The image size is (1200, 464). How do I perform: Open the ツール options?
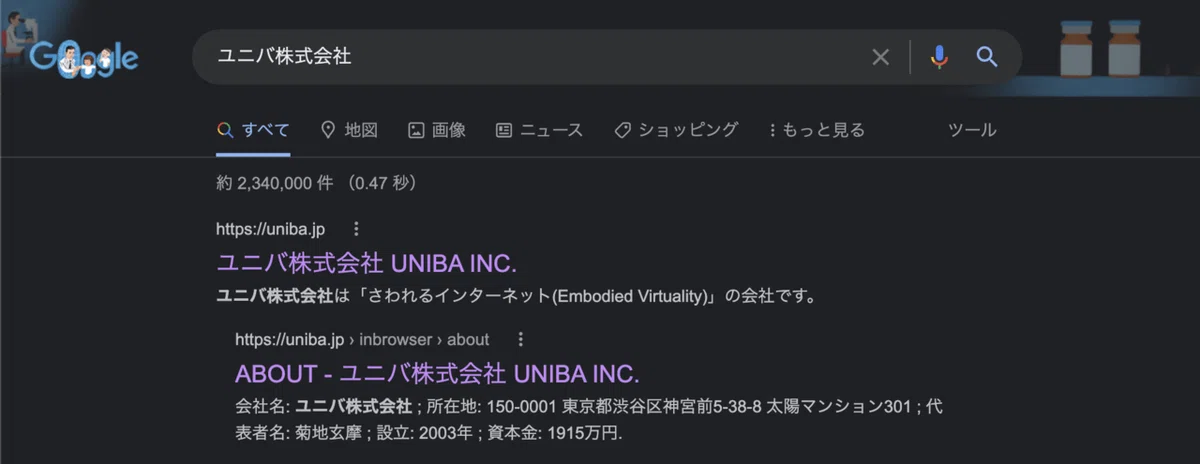[972, 130]
